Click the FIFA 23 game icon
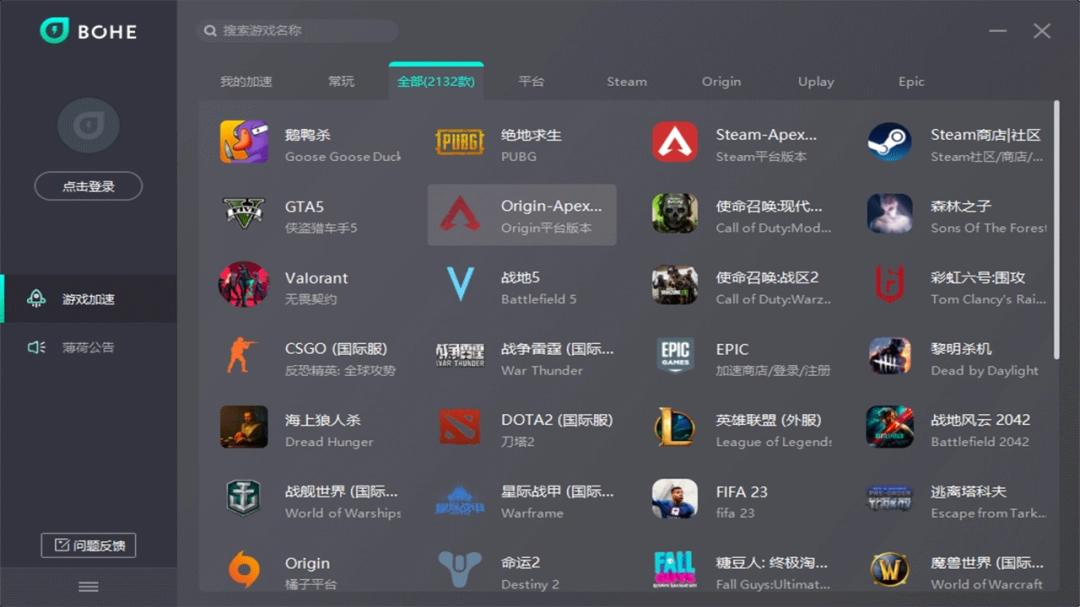 [674, 501]
